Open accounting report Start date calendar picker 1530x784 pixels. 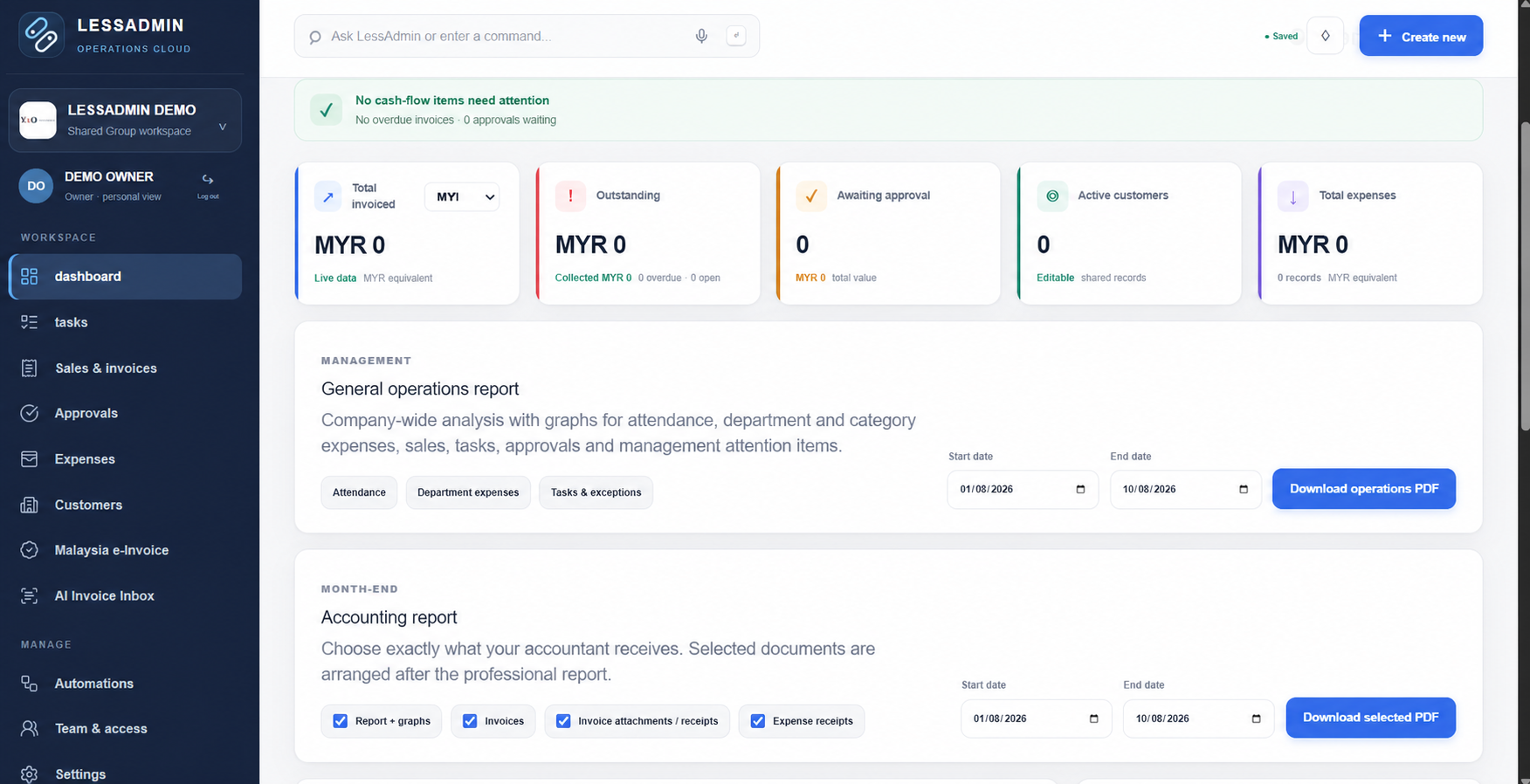point(1093,719)
